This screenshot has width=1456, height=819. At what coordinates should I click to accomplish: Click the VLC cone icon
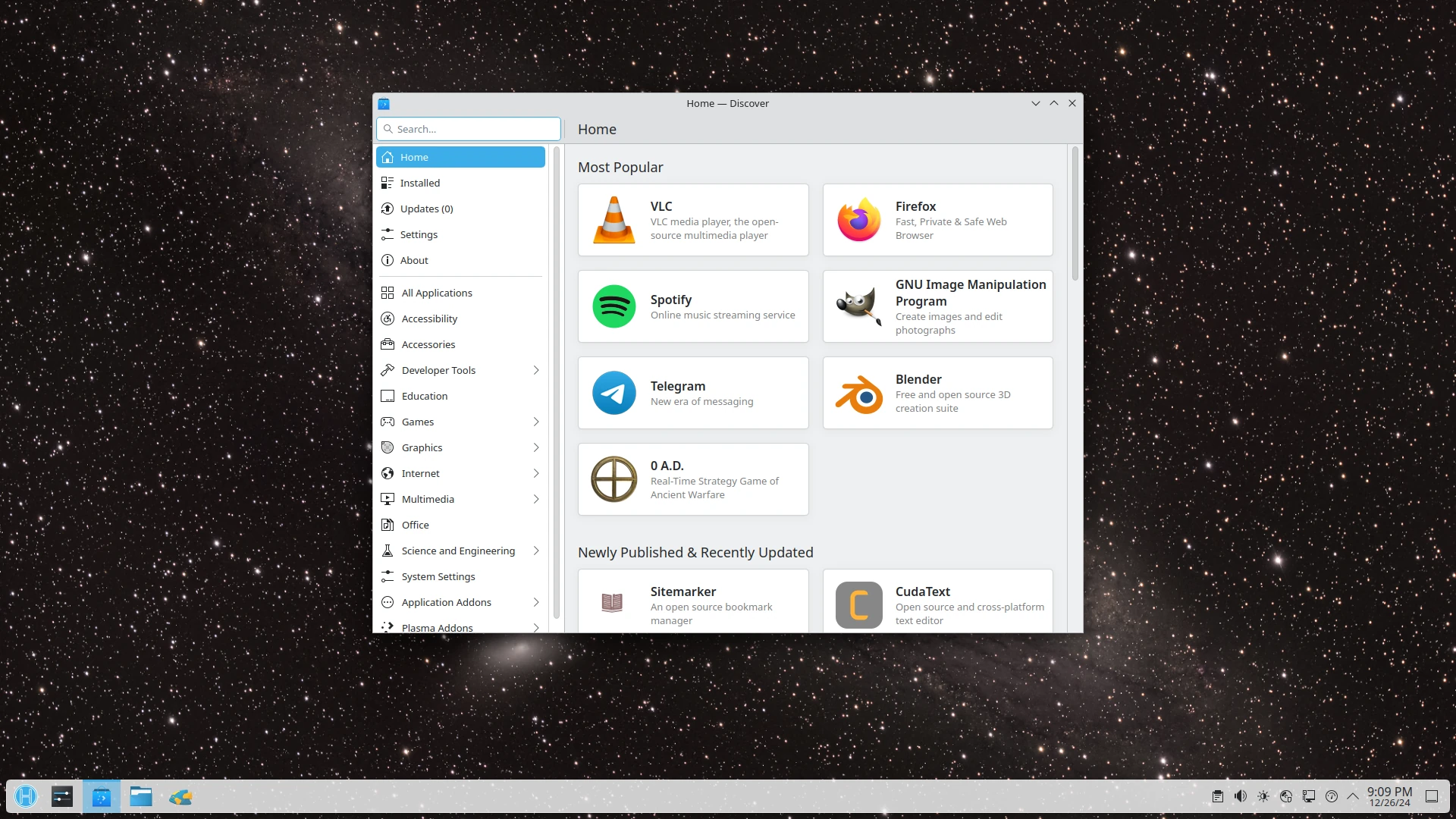click(x=613, y=220)
